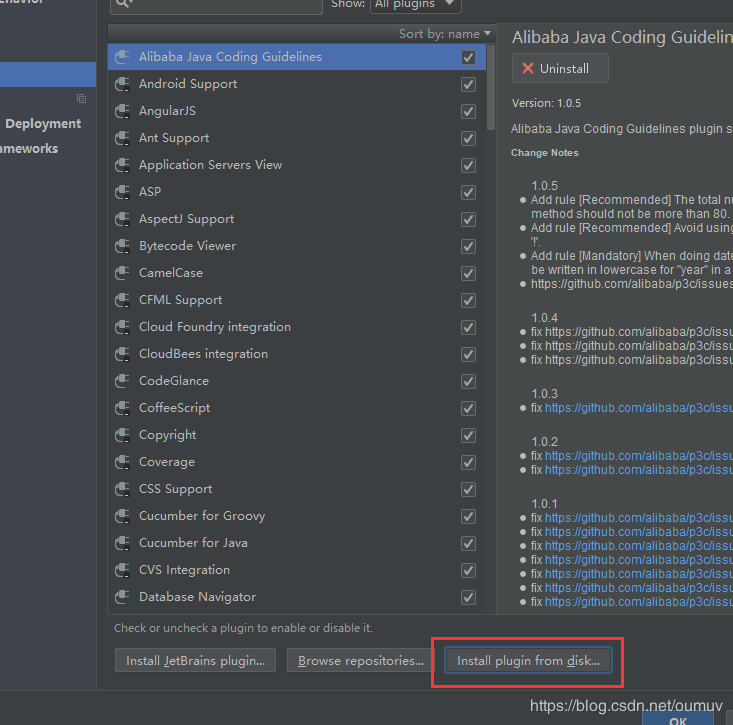
Task: Click the CVS Integration plugin icon
Action: tap(122, 570)
